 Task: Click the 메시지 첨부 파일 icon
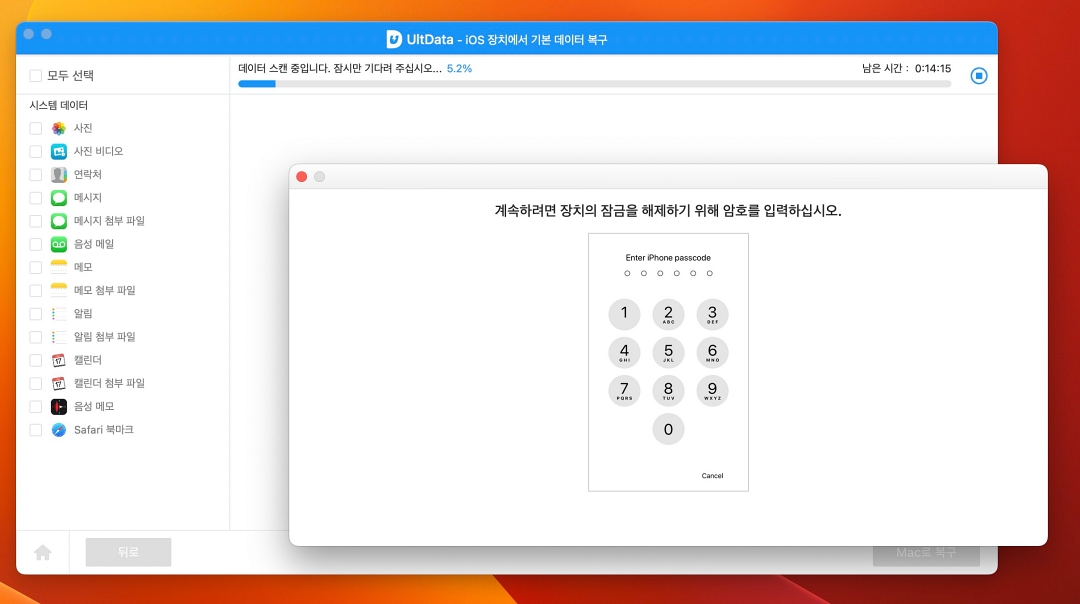pos(59,221)
